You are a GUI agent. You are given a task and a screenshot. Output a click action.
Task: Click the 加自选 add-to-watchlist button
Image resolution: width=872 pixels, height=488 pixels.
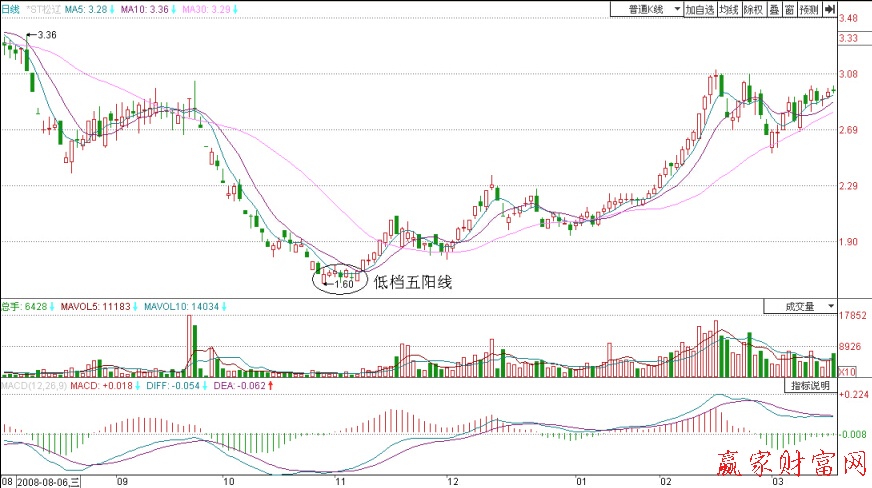click(700, 9)
